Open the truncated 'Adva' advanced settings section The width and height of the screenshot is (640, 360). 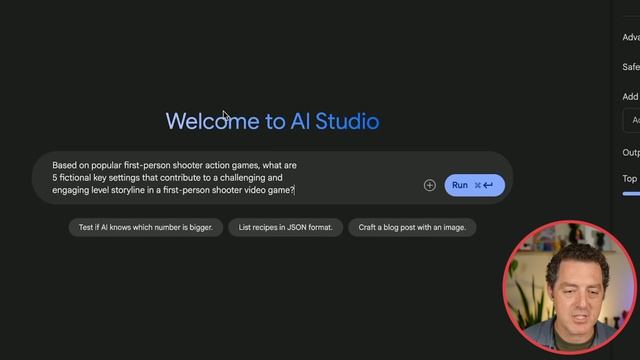(631, 38)
